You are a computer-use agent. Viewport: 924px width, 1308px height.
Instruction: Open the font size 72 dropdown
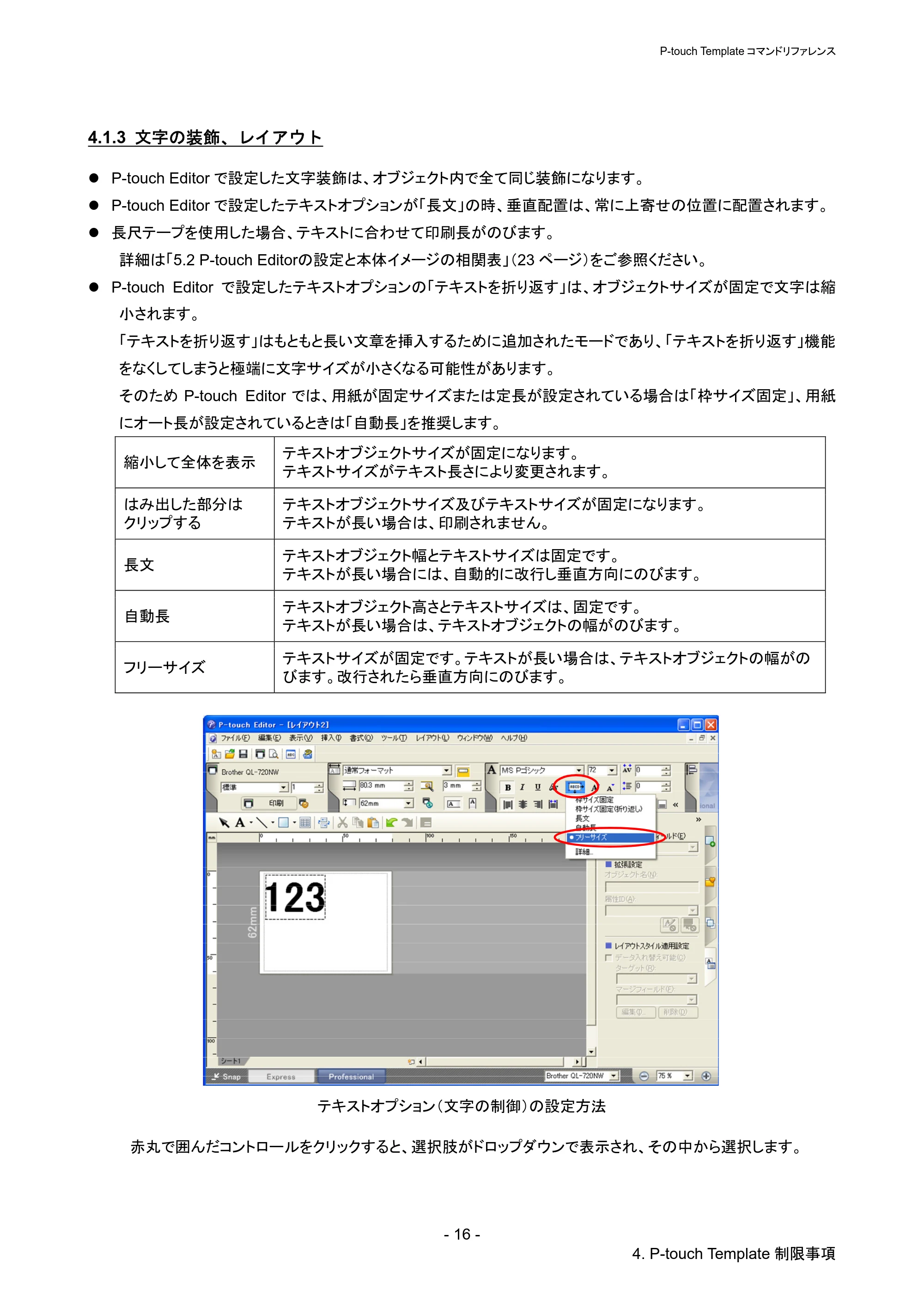(x=612, y=770)
